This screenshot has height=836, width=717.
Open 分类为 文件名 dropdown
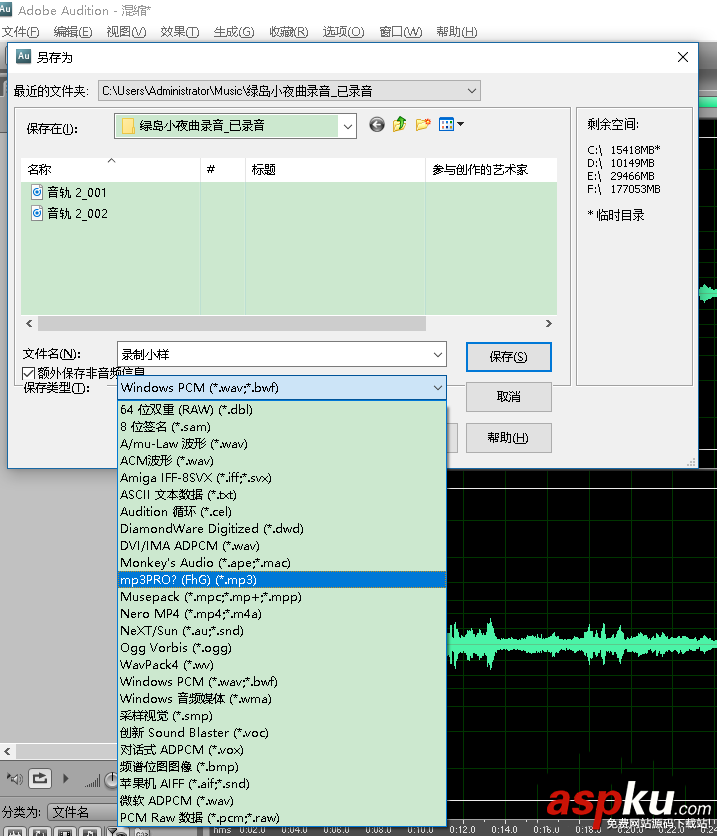pyautogui.click(x=82, y=812)
